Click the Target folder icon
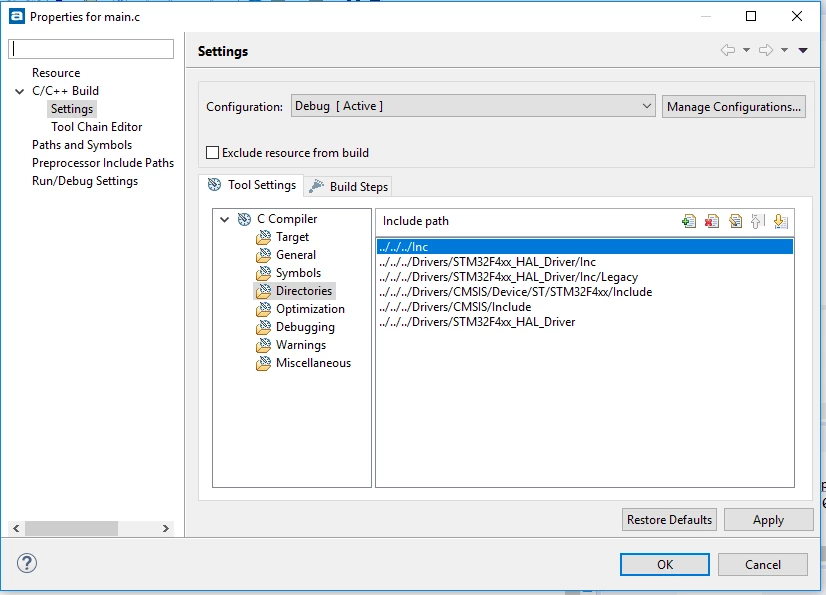The image size is (826, 595). pyautogui.click(x=263, y=237)
